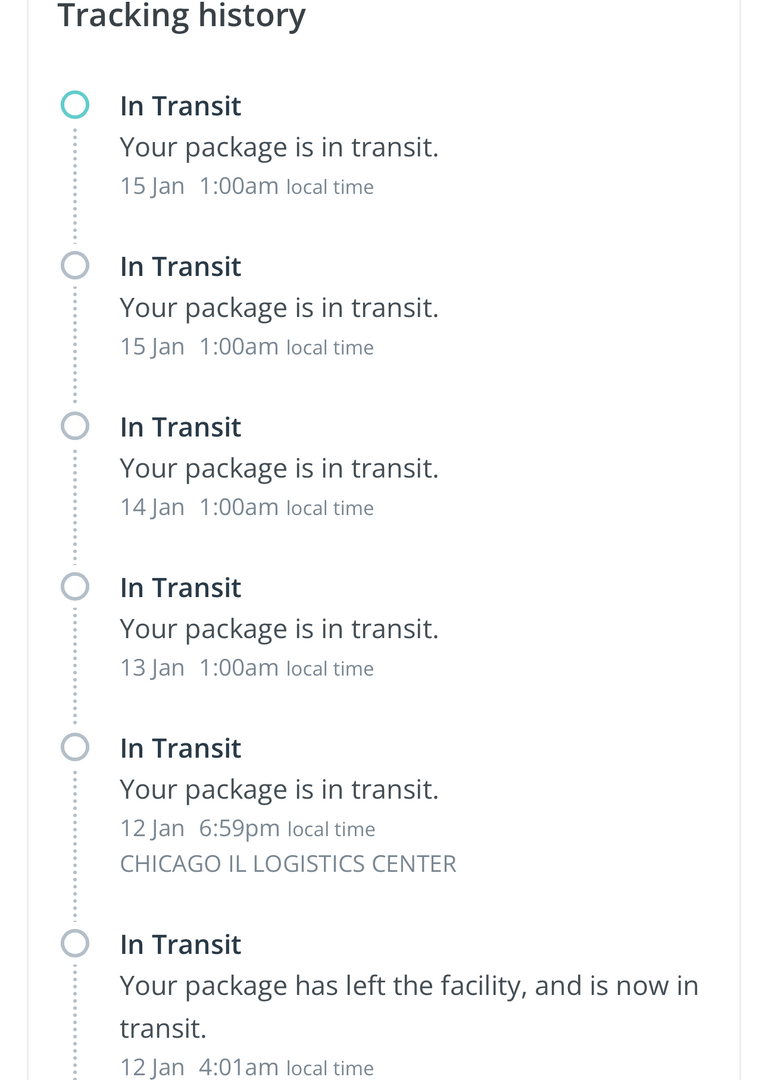Click the Tracking history heading
The width and height of the screenshot is (768, 1080).
[x=181, y=16]
